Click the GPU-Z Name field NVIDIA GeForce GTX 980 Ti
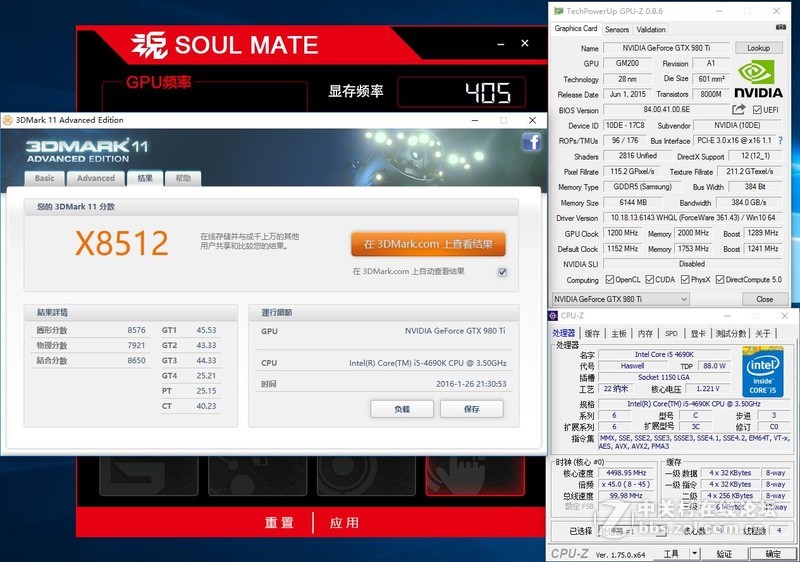 click(666, 48)
